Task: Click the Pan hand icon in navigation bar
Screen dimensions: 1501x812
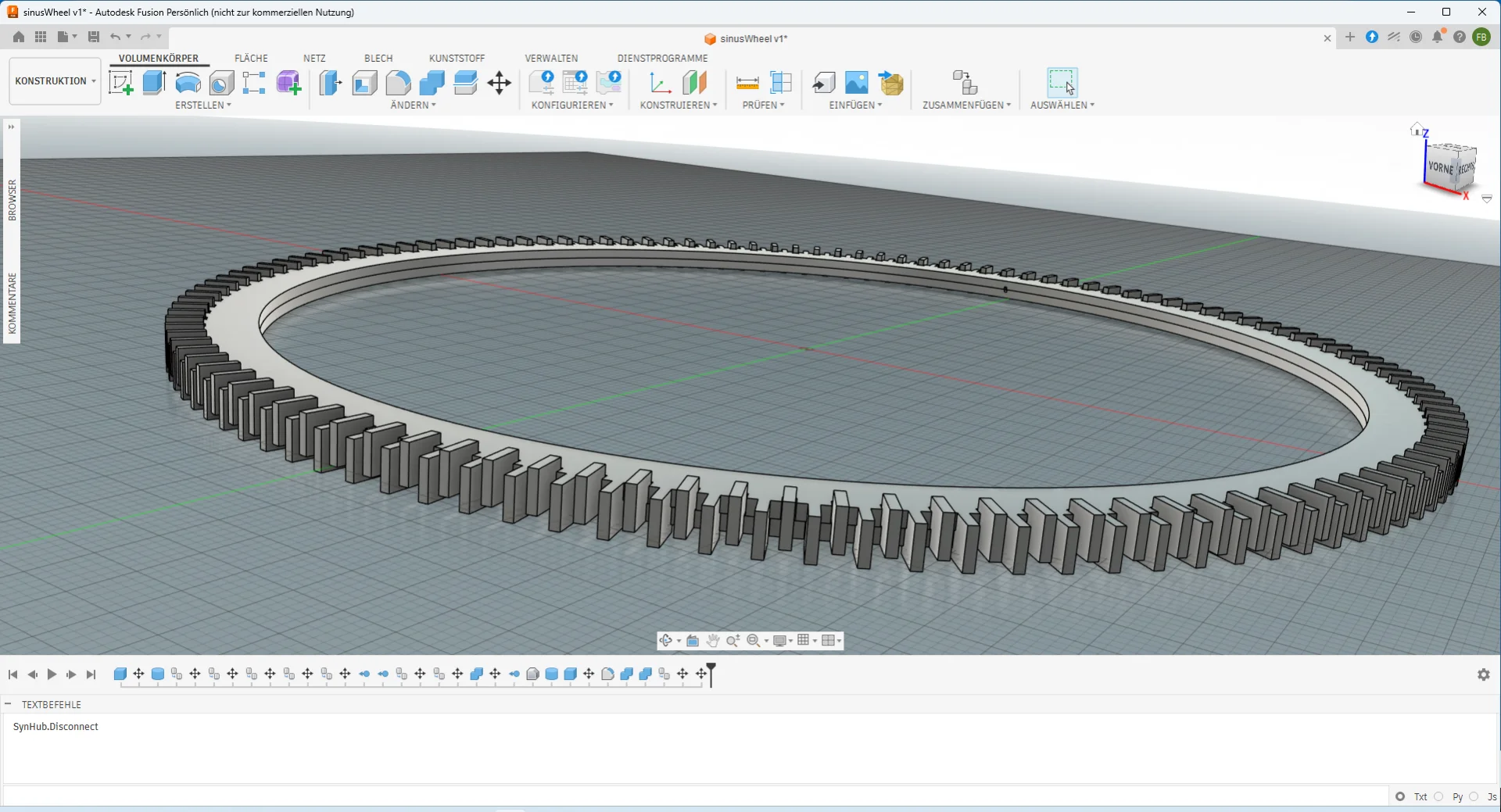Action: pyautogui.click(x=713, y=641)
